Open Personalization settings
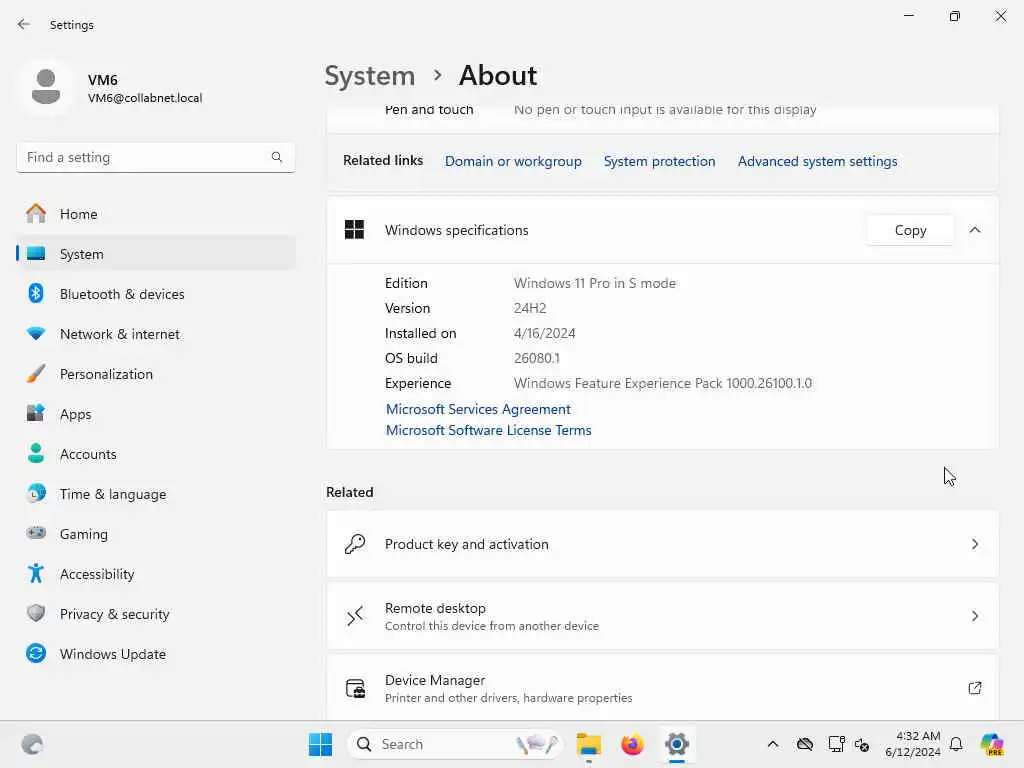The image size is (1024, 768). click(155, 374)
